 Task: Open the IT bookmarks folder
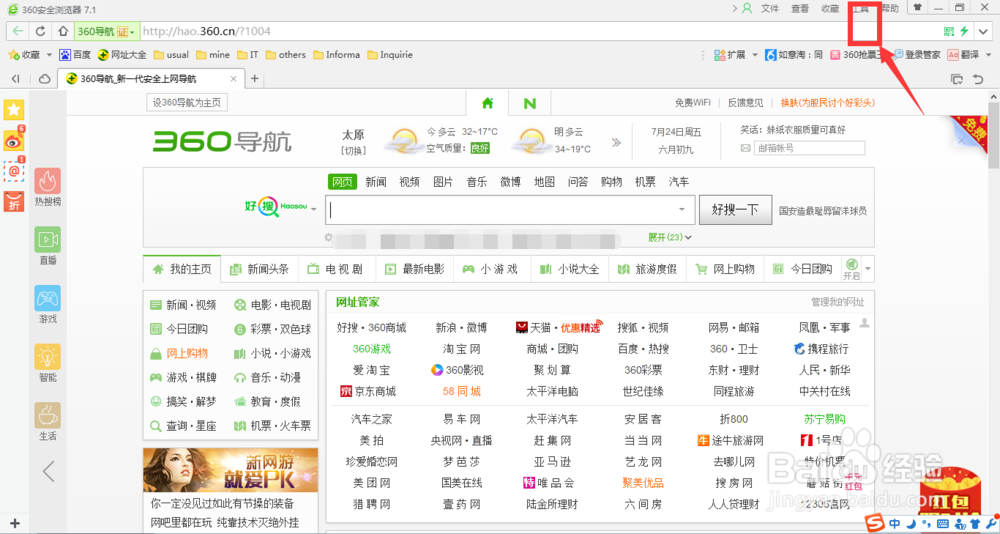coord(248,55)
